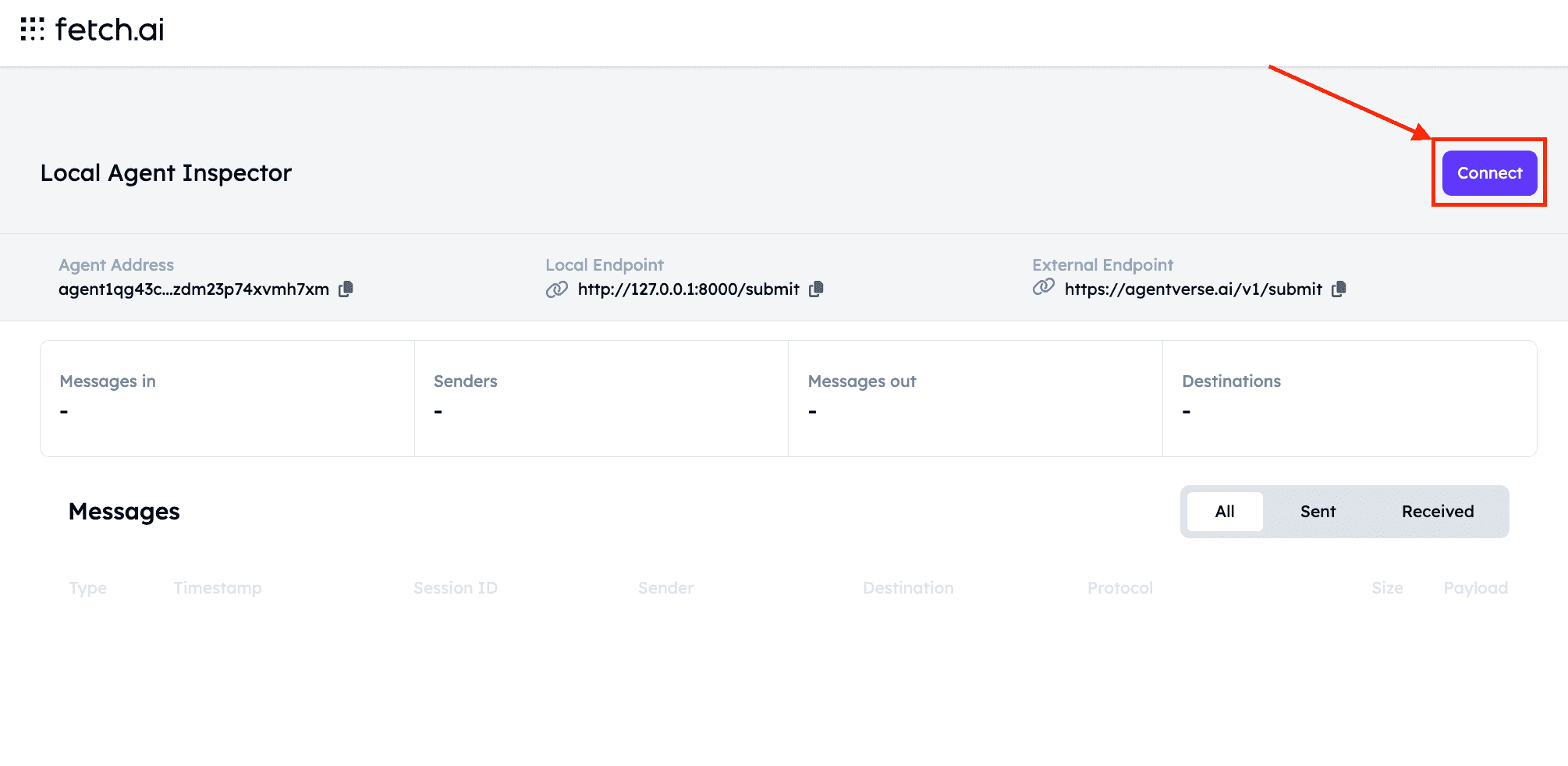1568x766 pixels.
Task: Select the Senders stat card
Action: 601,398
